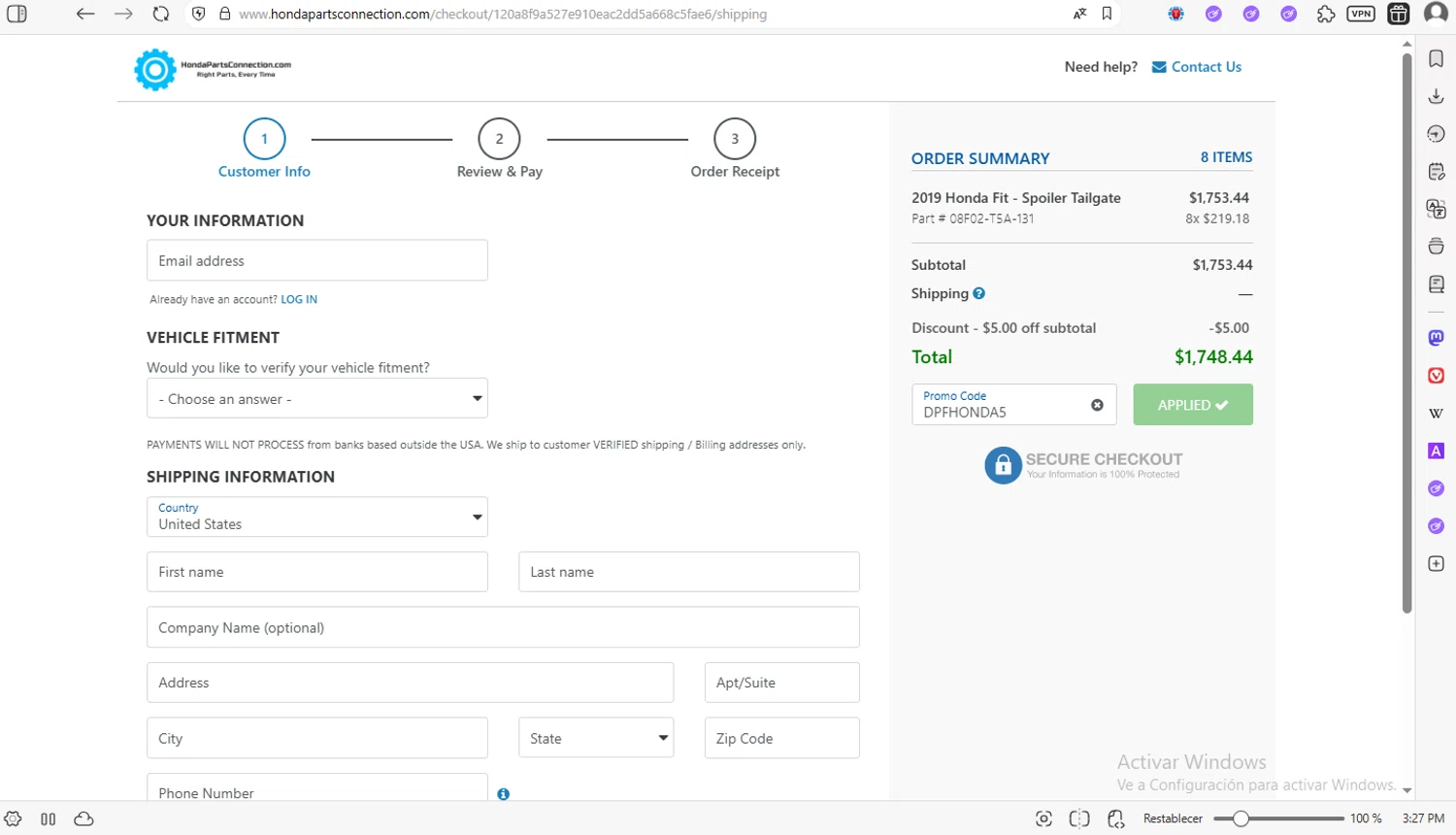Open the Mastodon web panel
This screenshot has width=1456, height=835.
(1437, 338)
